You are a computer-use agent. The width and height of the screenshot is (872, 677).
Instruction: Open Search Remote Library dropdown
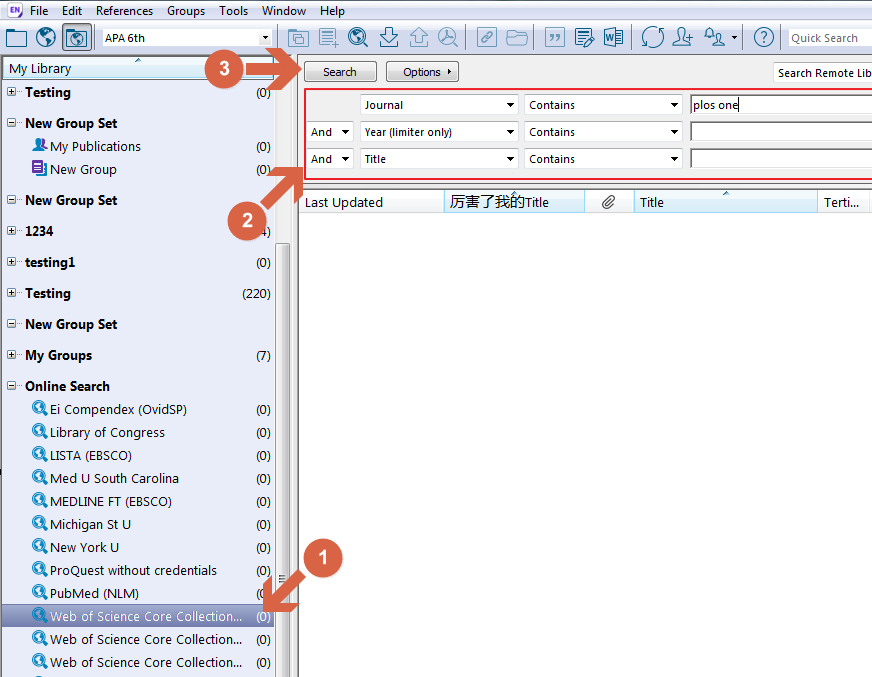point(823,73)
